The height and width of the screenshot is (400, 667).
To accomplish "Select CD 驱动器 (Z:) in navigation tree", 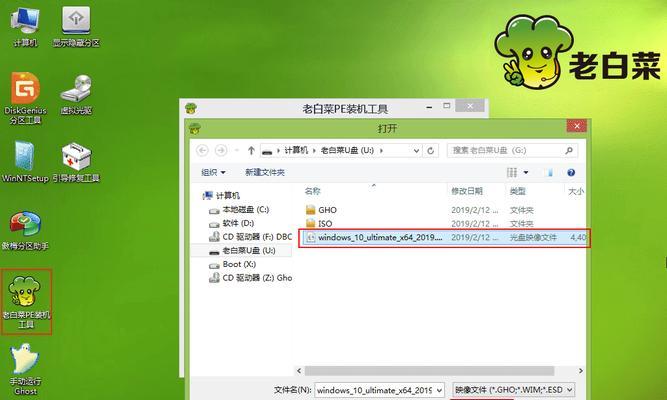I will tap(250, 277).
